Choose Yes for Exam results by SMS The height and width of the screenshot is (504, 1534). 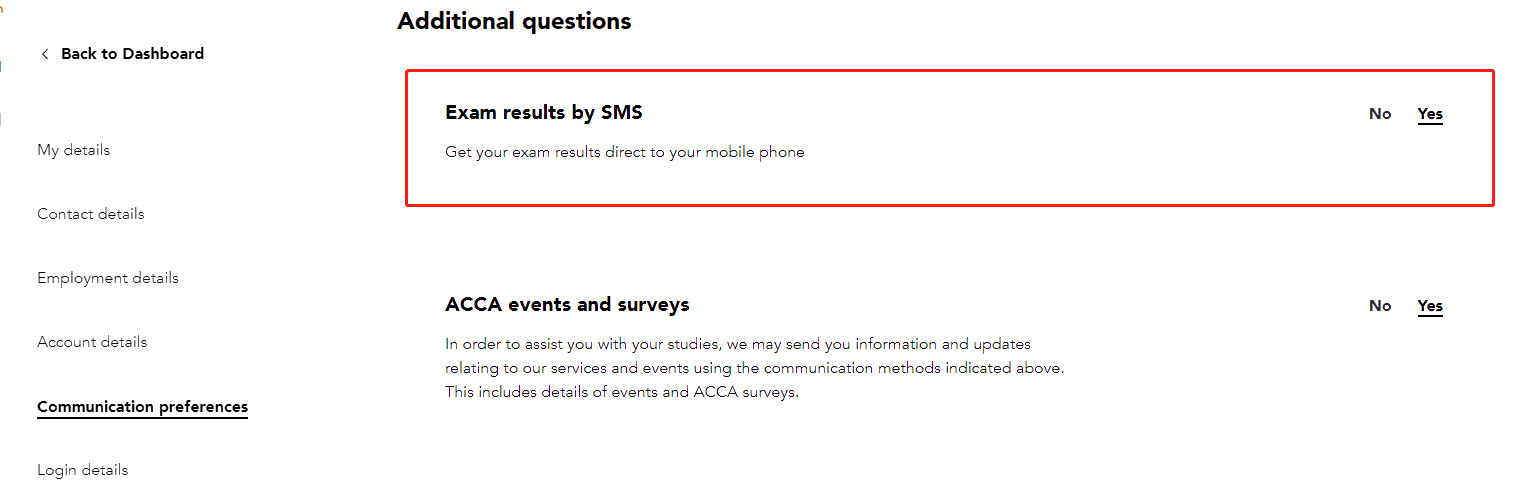(x=1430, y=114)
